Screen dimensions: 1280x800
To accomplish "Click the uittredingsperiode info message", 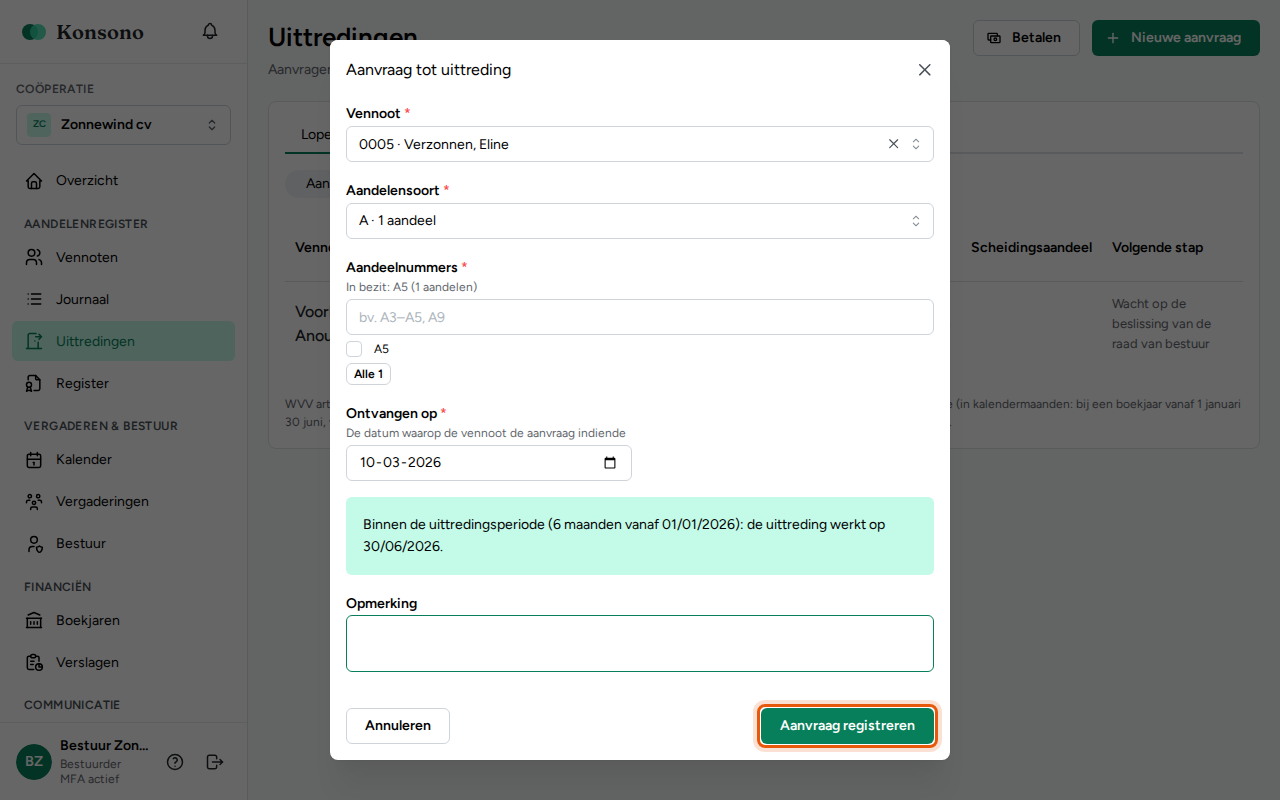I will [640, 536].
